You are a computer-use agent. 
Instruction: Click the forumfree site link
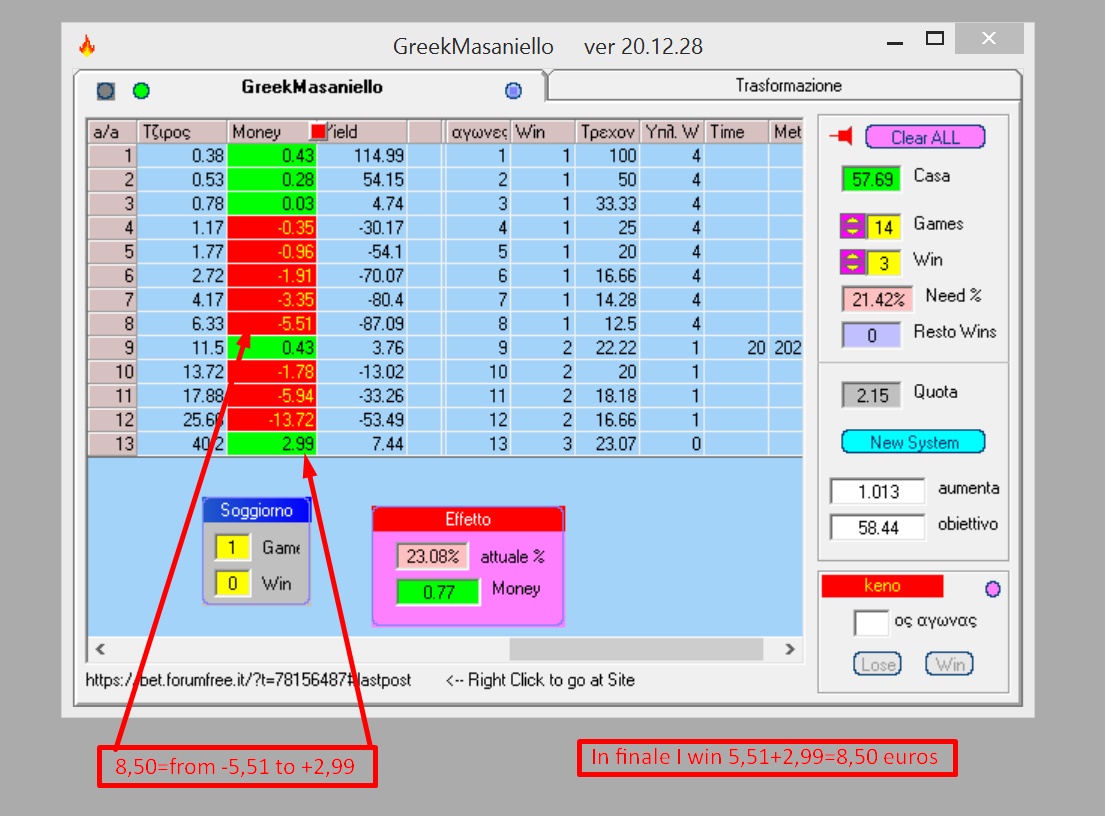248,680
